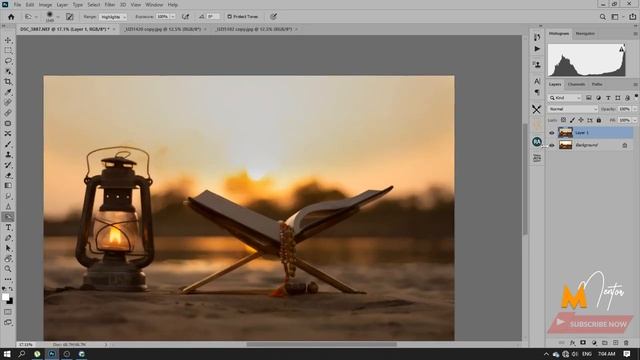Click the foreground color swatch

[5, 297]
